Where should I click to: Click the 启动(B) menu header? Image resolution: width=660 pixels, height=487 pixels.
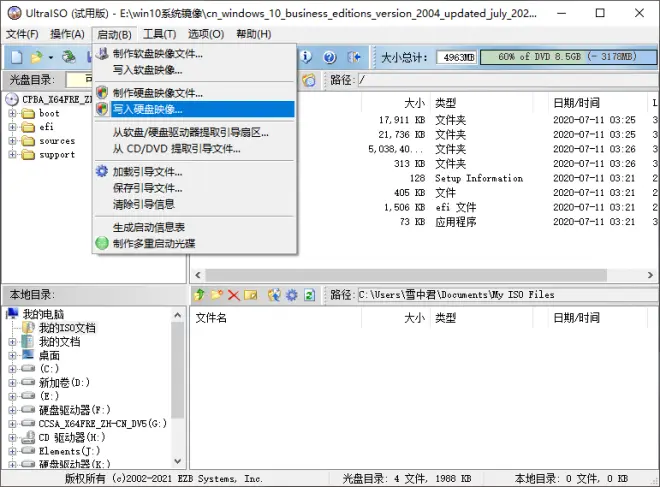coord(114,35)
